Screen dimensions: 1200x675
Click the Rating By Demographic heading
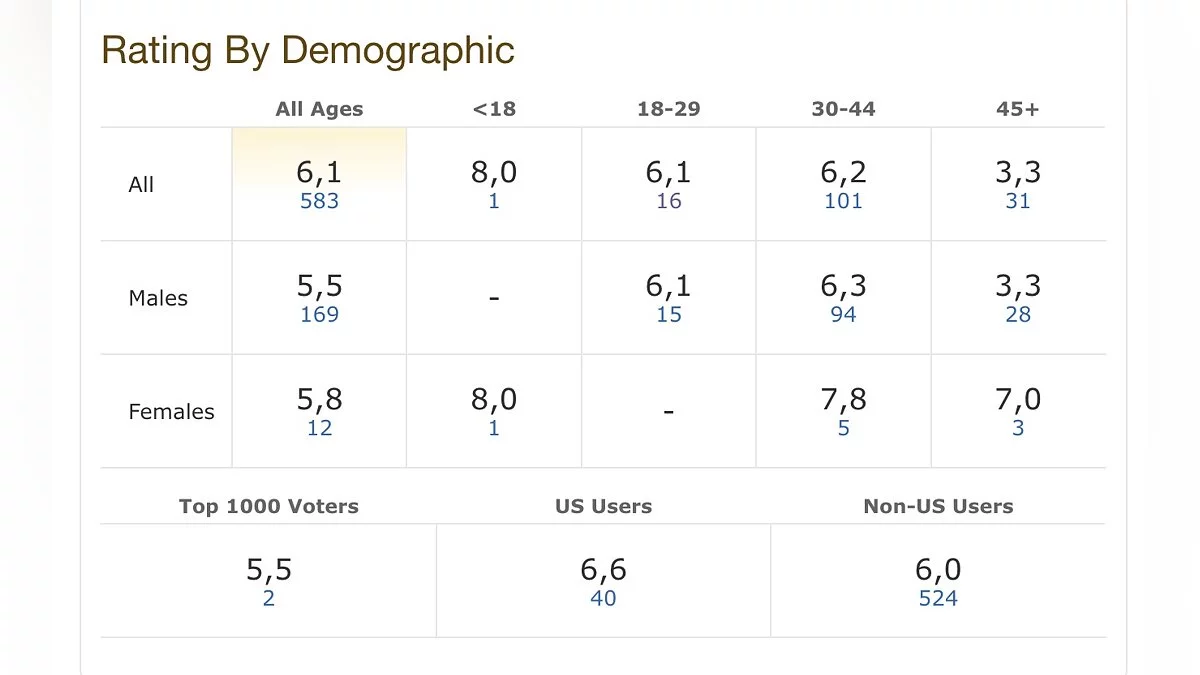tap(308, 50)
